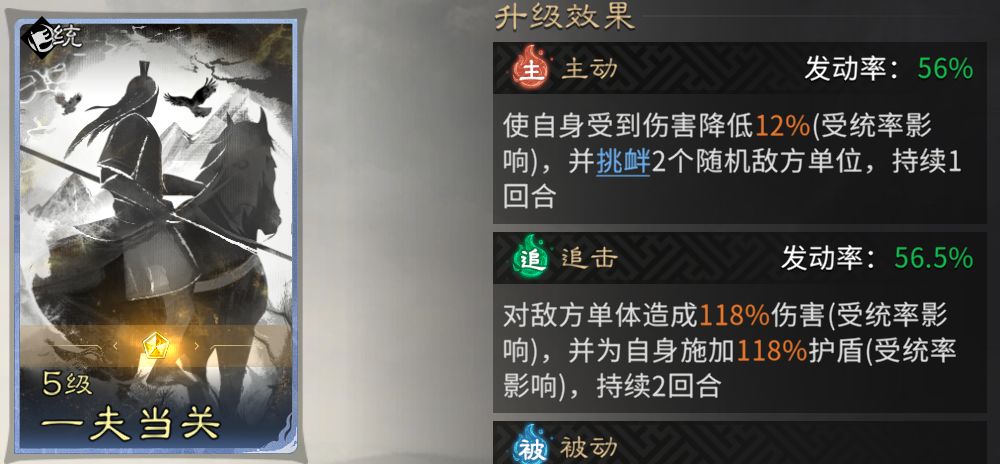Click the orange 118% damage value
The height and width of the screenshot is (464, 1000).
click(x=735, y=315)
